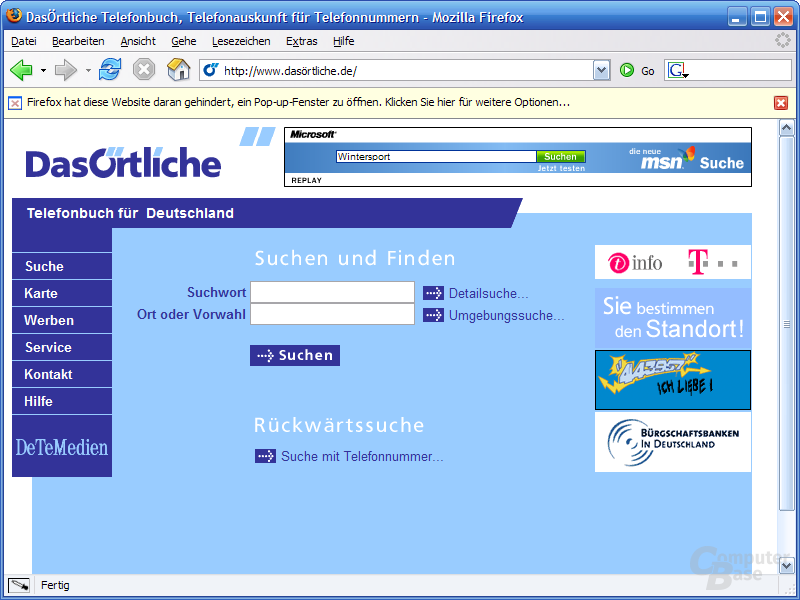Maximize the Firefox window

click(760, 17)
